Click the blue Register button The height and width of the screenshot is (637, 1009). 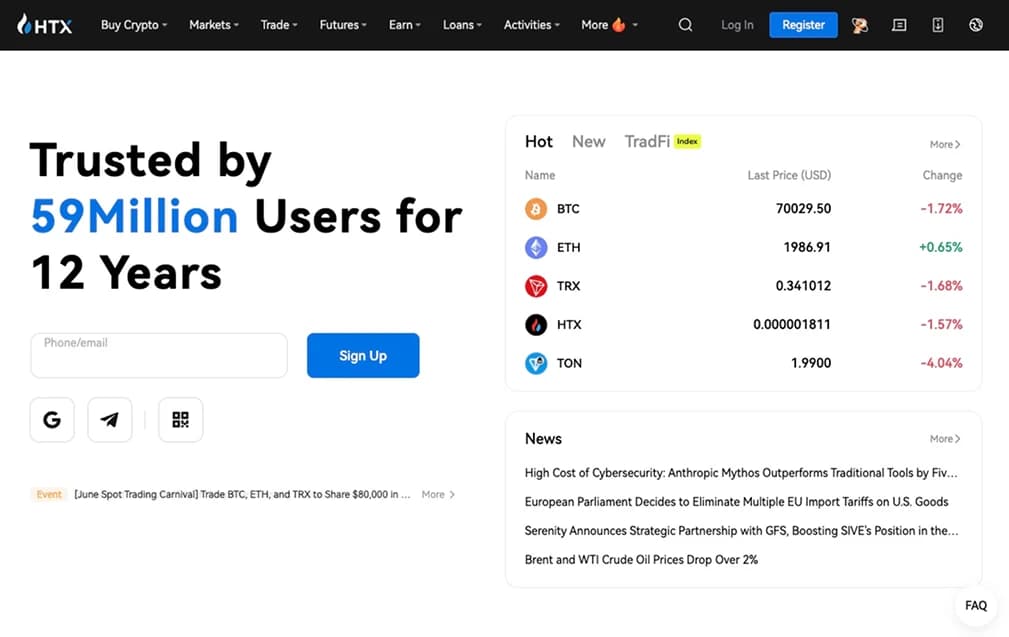pos(803,25)
